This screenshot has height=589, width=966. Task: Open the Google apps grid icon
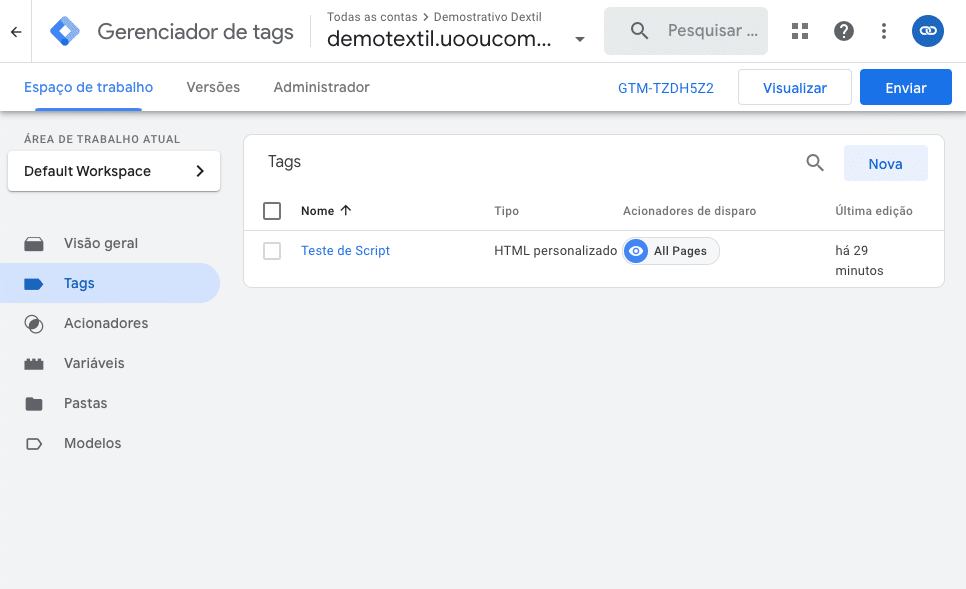point(800,31)
